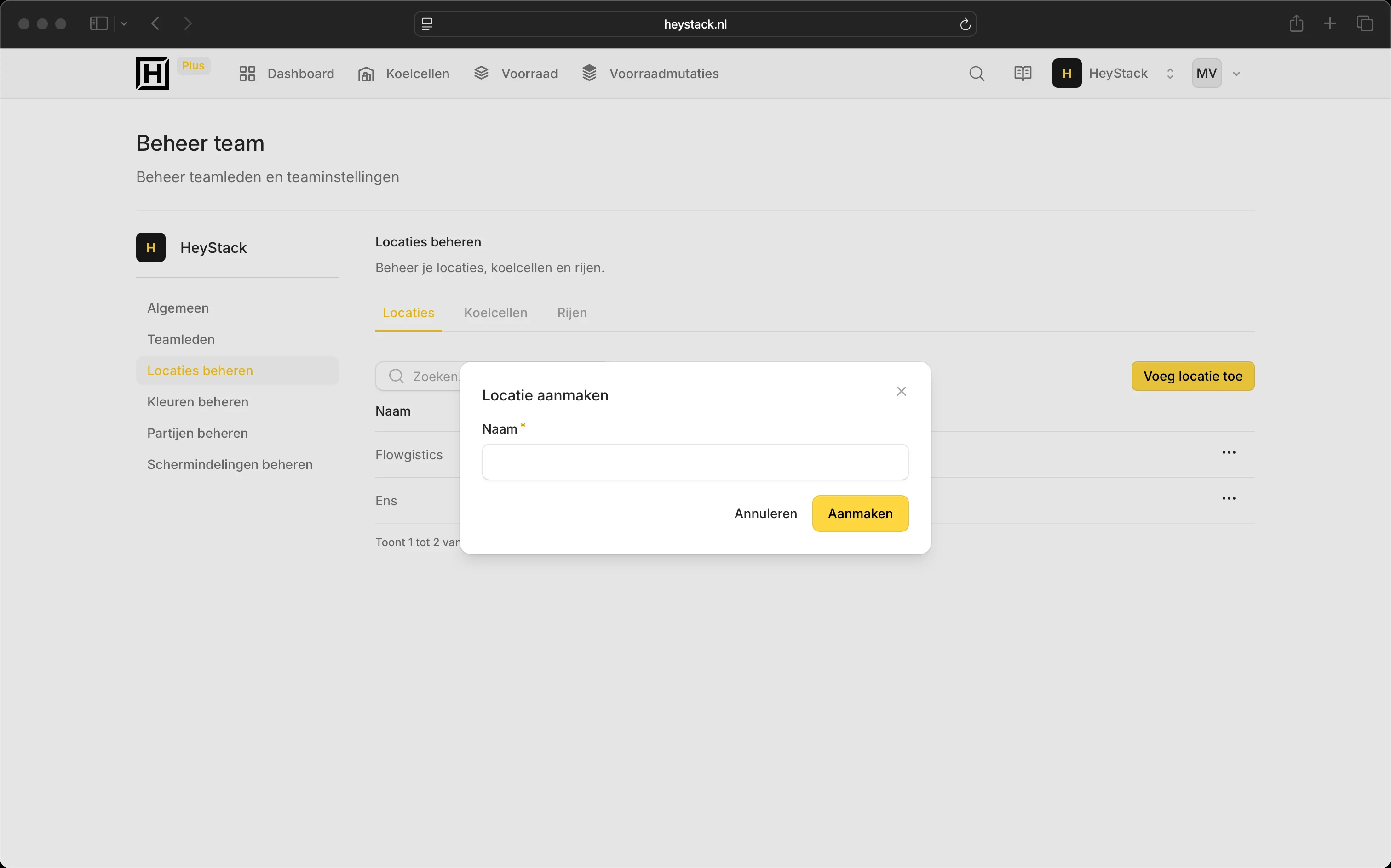Viewport: 1391px width, 868px height.
Task: Open the Voorraad nav item
Action: tap(516, 74)
